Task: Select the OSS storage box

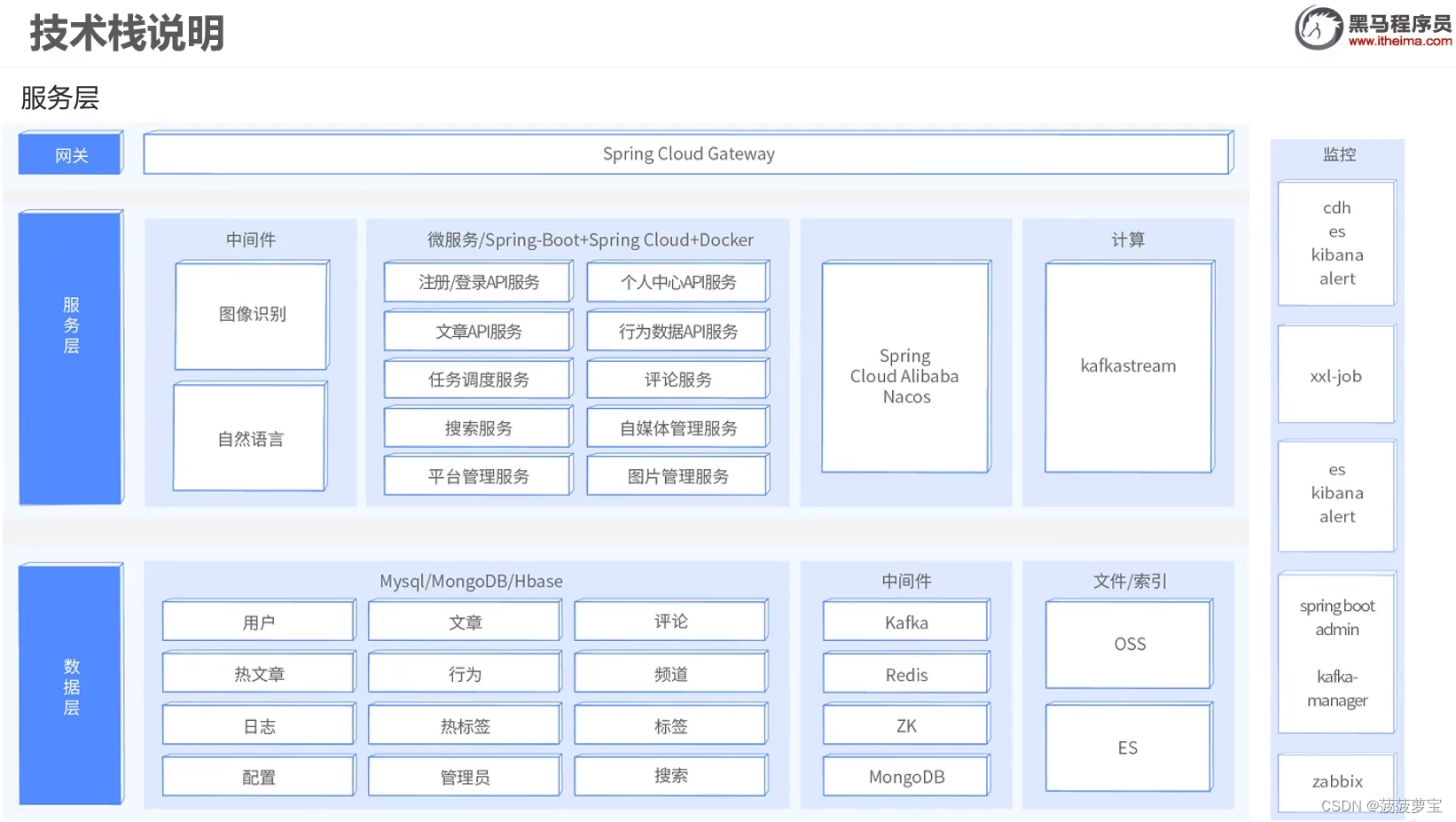Action: point(1129,645)
